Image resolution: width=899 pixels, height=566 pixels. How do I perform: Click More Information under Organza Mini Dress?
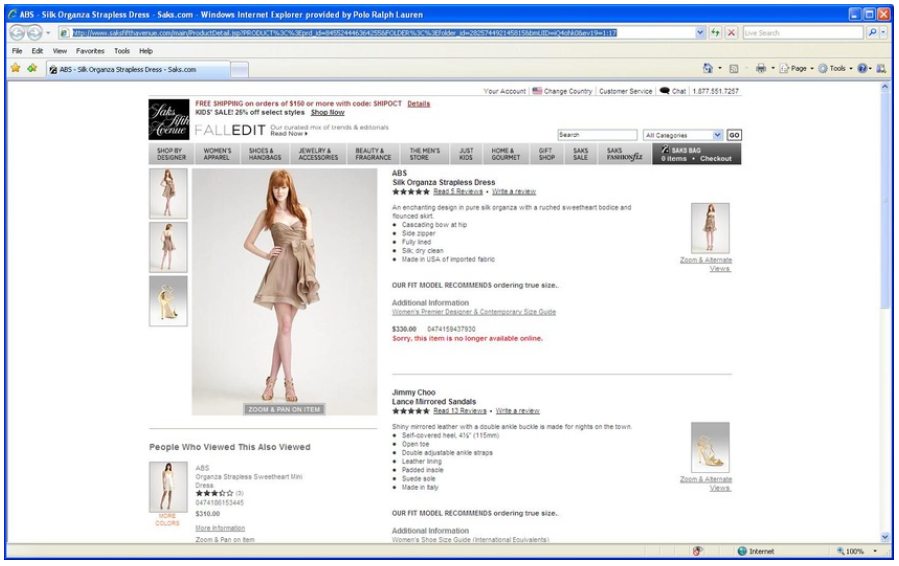220,528
